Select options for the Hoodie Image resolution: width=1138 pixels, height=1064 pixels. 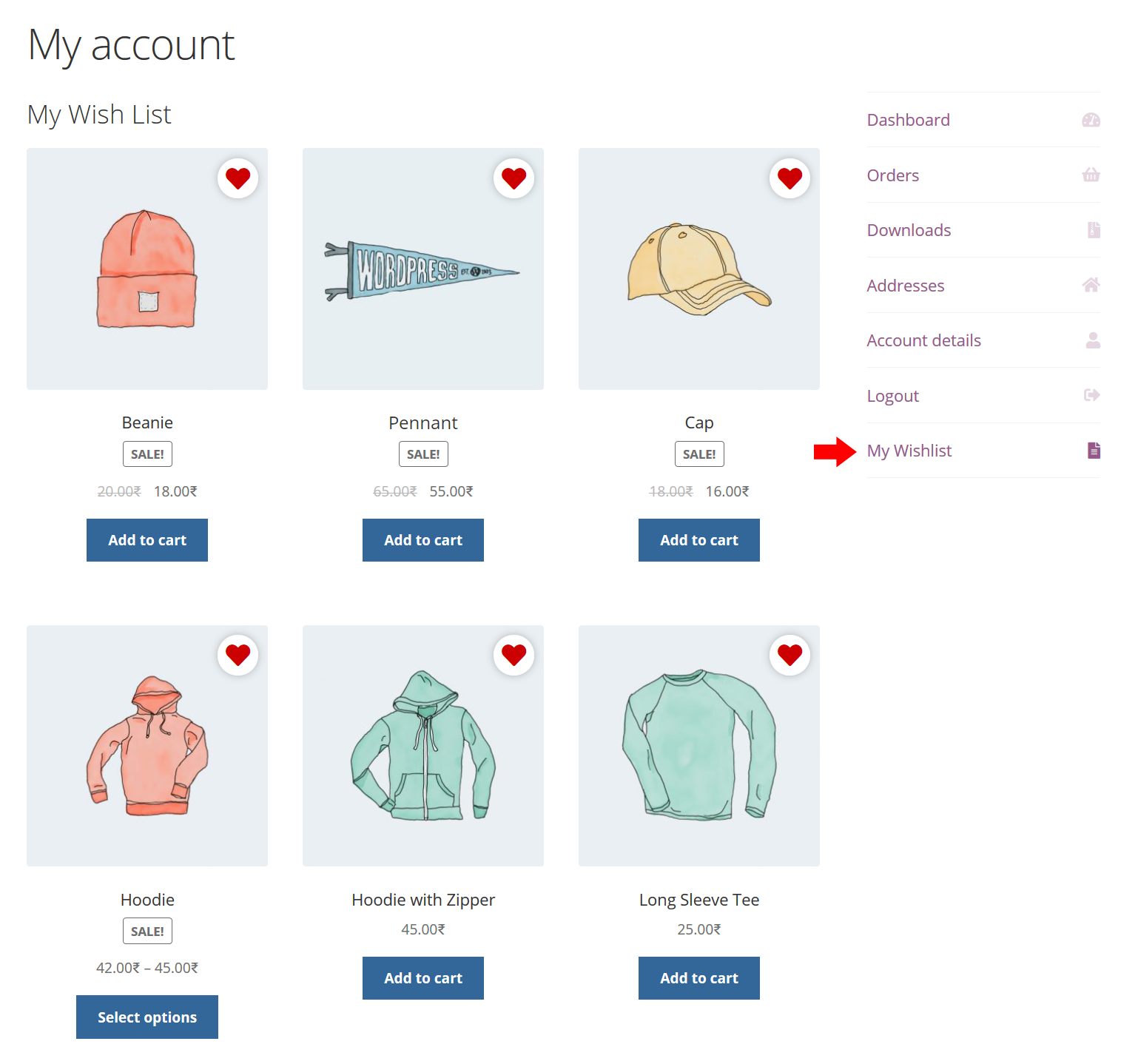click(x=147, y=1017)
